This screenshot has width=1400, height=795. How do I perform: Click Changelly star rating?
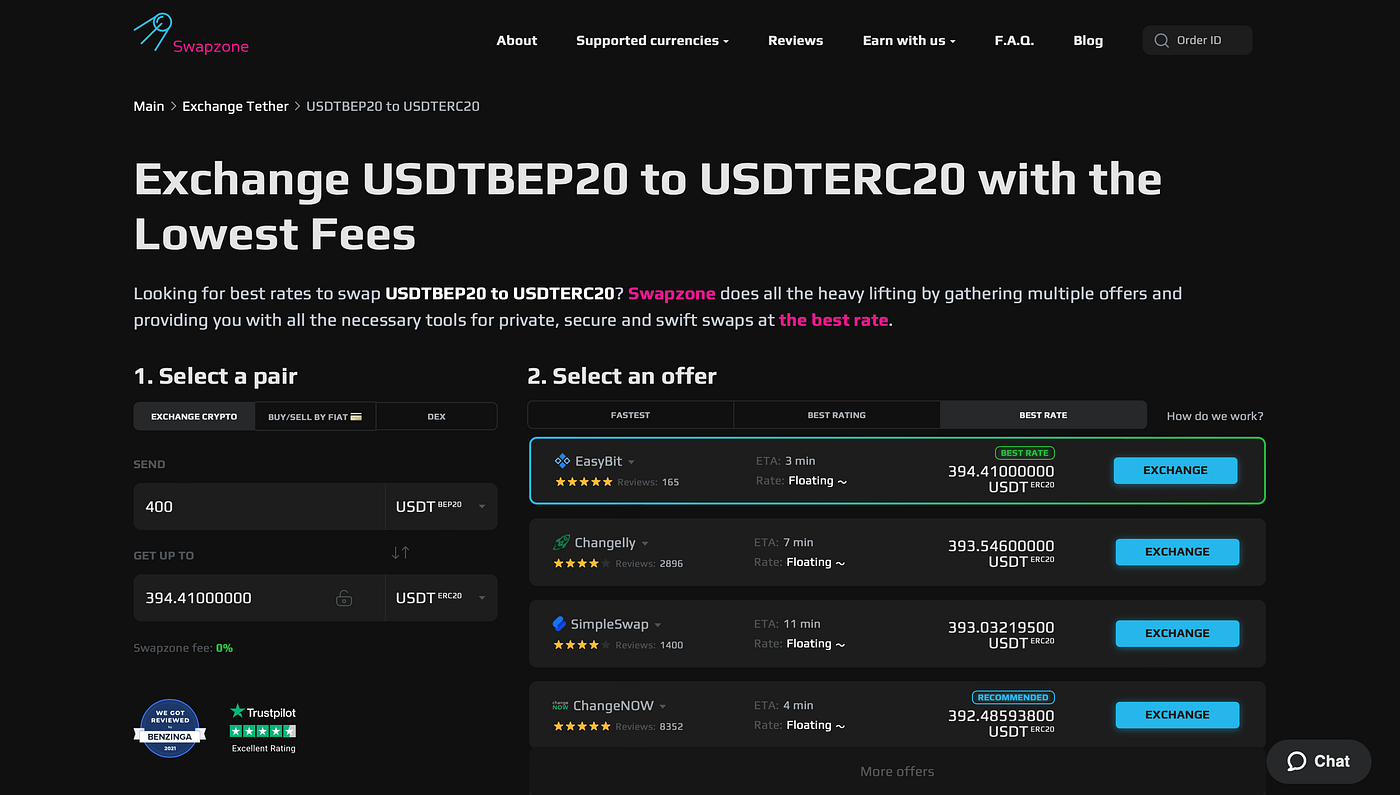583,564
